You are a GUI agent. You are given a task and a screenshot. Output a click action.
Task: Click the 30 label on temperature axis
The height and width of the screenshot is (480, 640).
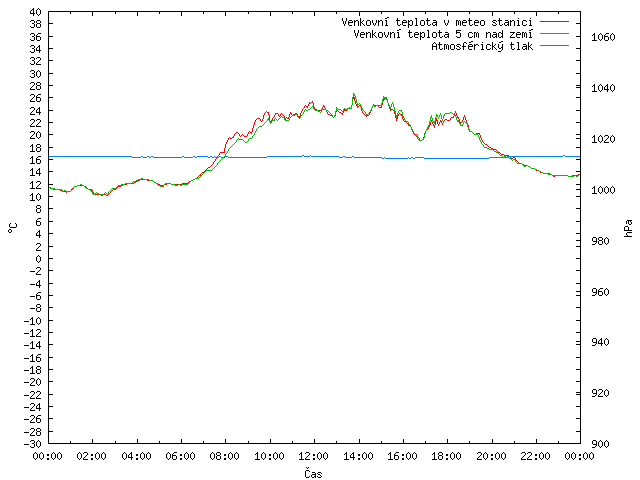[36, 74]
